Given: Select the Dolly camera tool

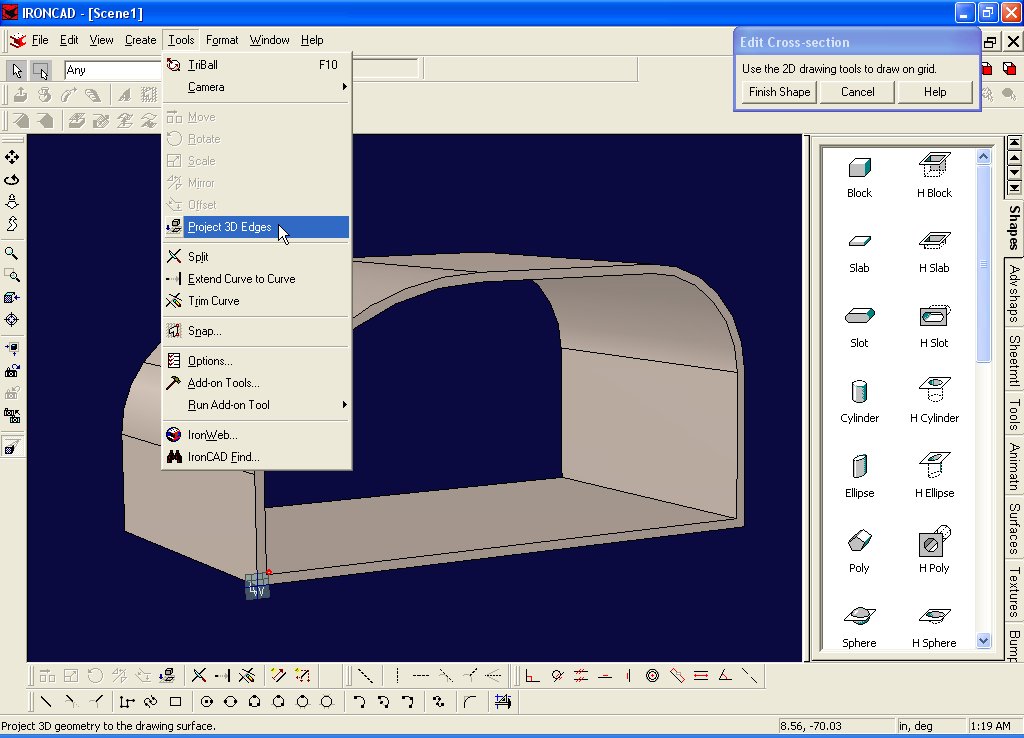Looking at the screenshot, I should (12, 201).
